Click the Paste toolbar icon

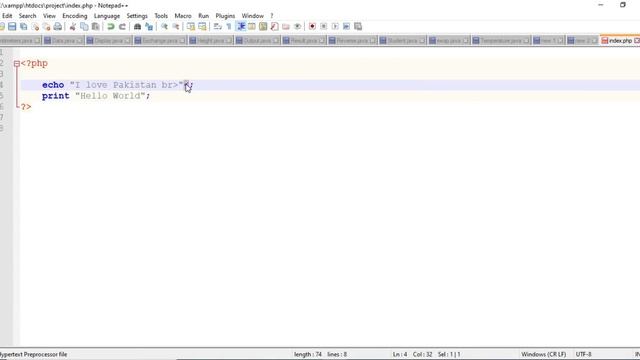[96, 27]
